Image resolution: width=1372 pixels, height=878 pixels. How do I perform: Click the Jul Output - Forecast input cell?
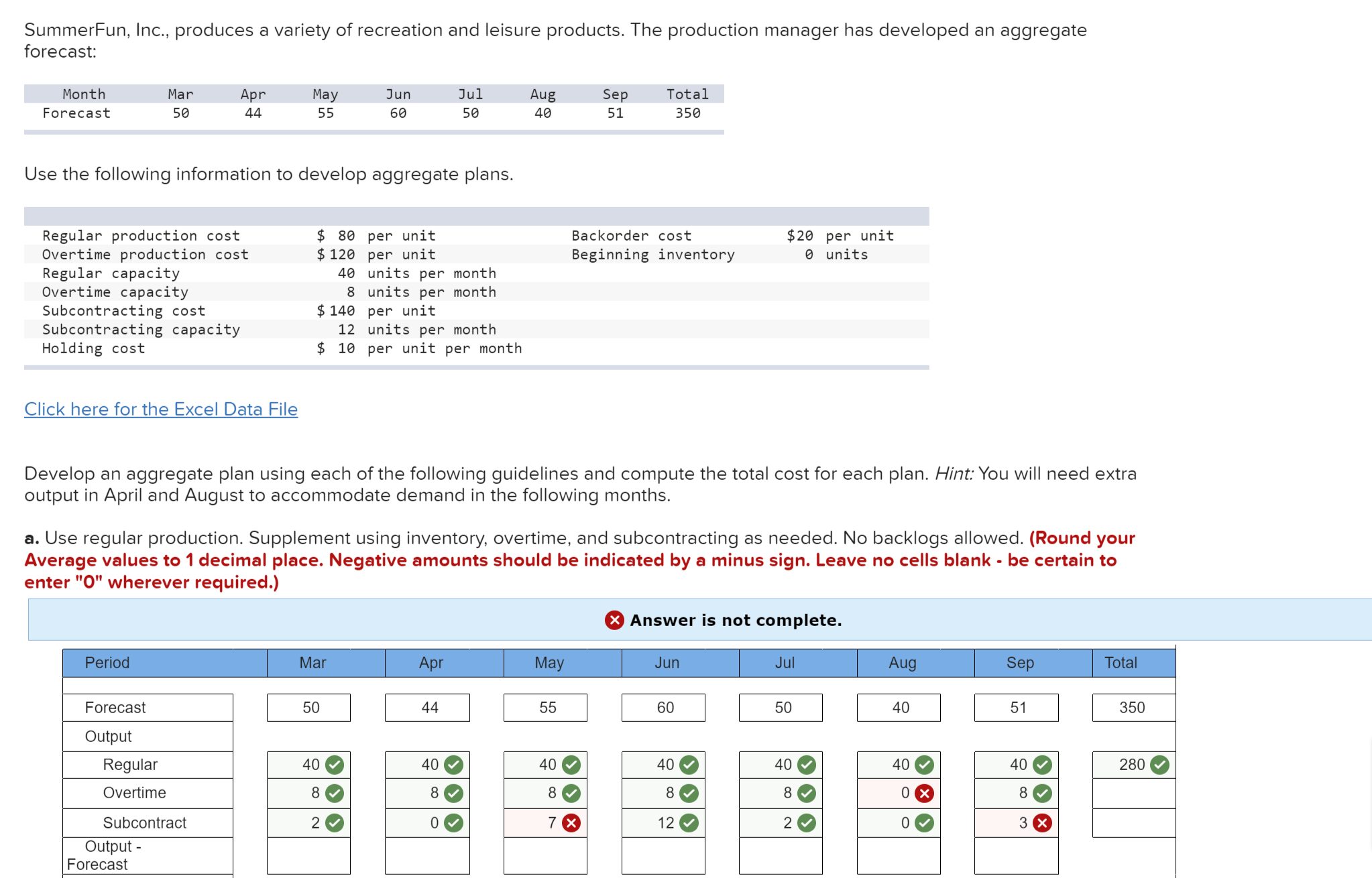(x=781, y=855)
